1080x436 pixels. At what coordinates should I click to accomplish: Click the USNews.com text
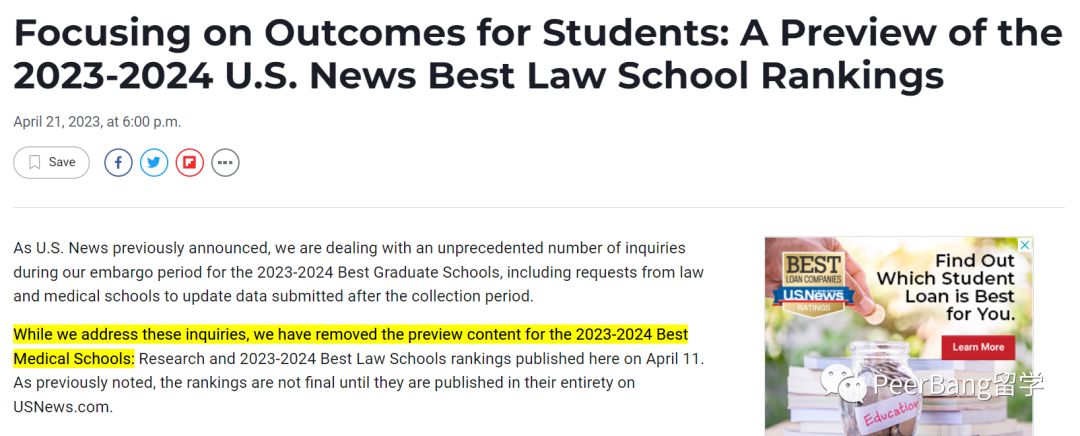click(x=61, y=406)
